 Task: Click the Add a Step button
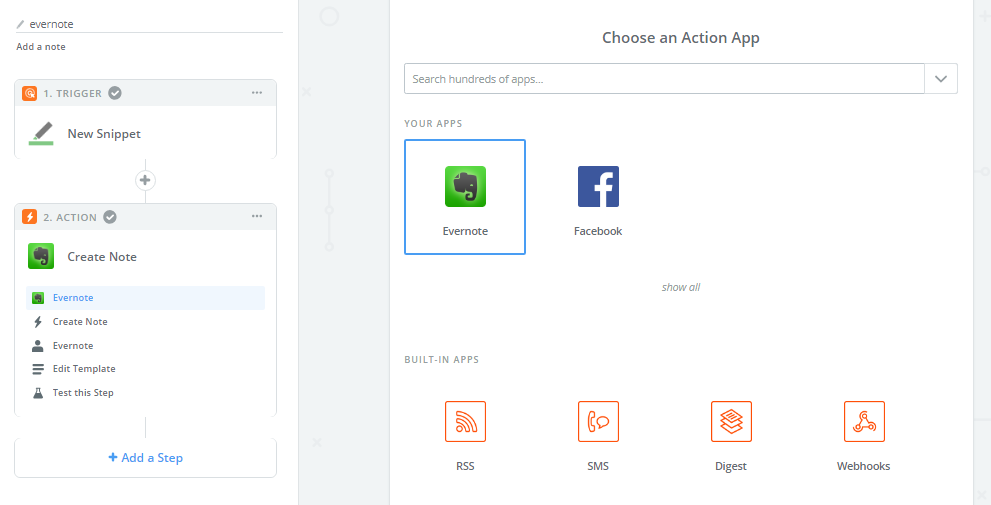click(146, 458)
